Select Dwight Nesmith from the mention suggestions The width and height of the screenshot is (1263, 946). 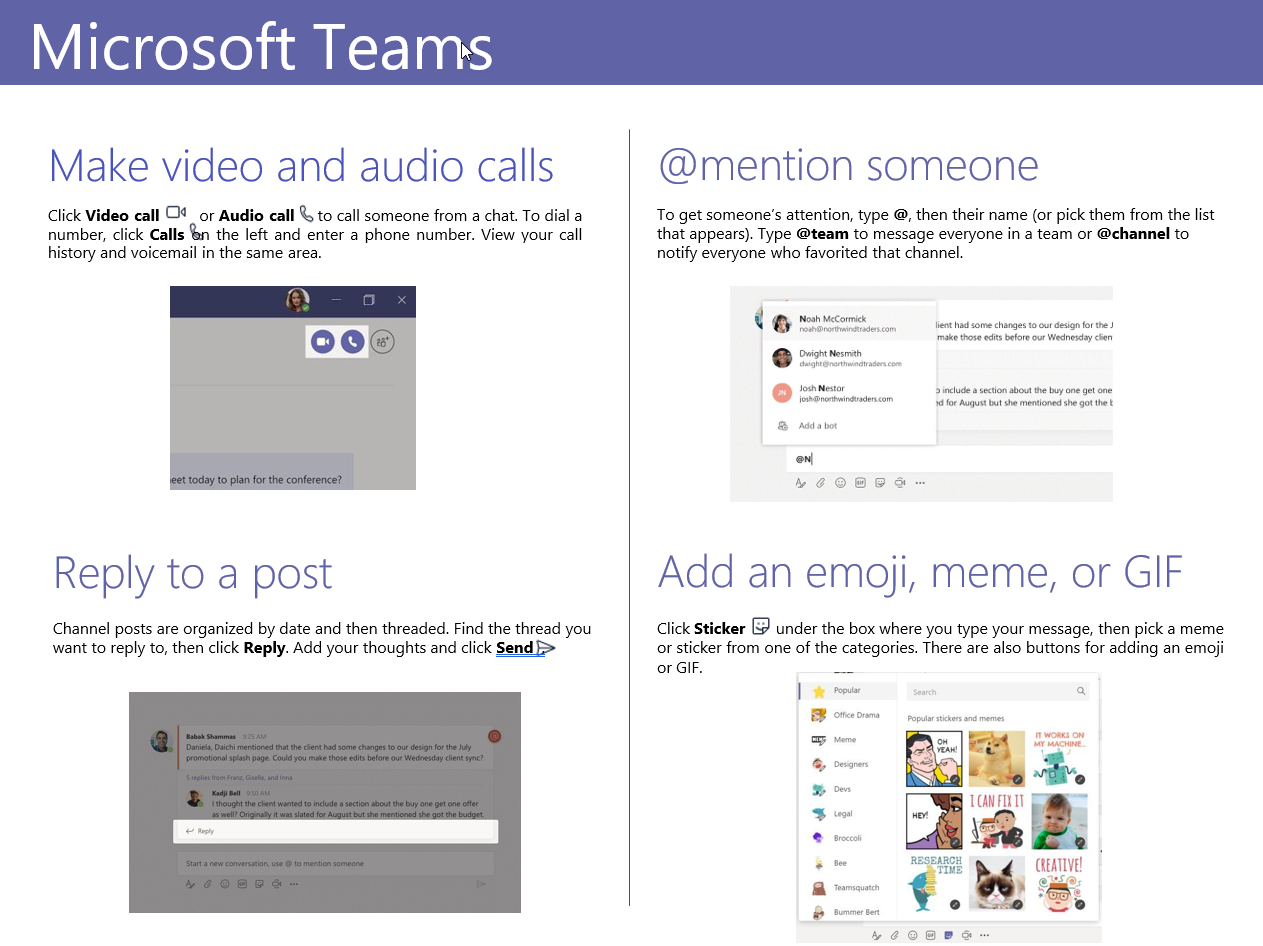[848, 358]
